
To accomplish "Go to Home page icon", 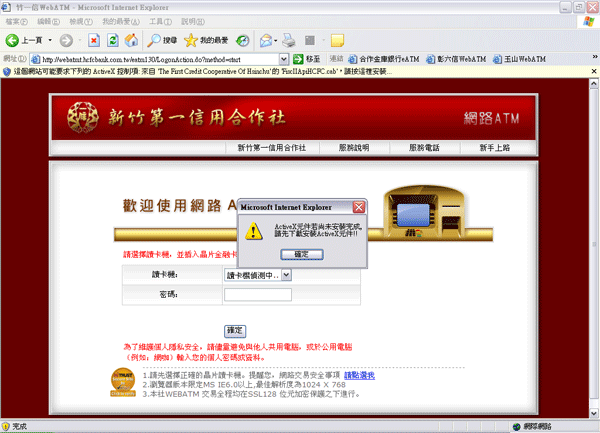I will tap(131, 40).
